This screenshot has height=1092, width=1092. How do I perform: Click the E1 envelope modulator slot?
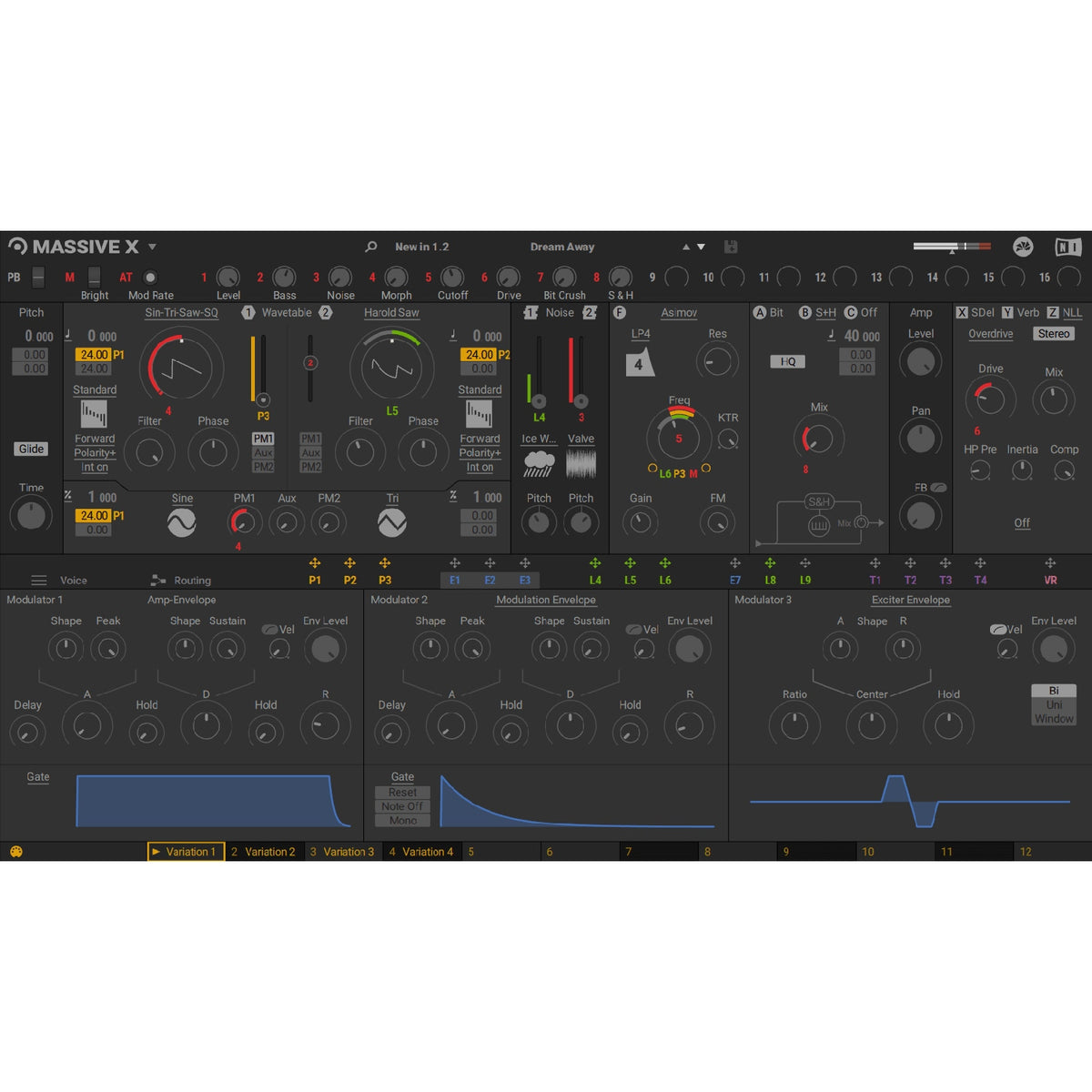tap(455, 580)
